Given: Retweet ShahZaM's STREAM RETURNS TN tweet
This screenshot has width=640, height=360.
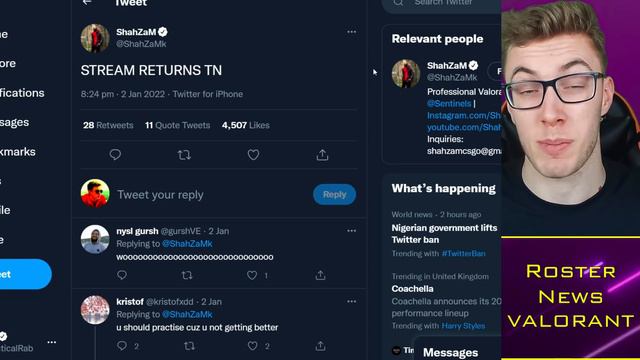Looking at the screenshot, I should (x=184, y=155).
